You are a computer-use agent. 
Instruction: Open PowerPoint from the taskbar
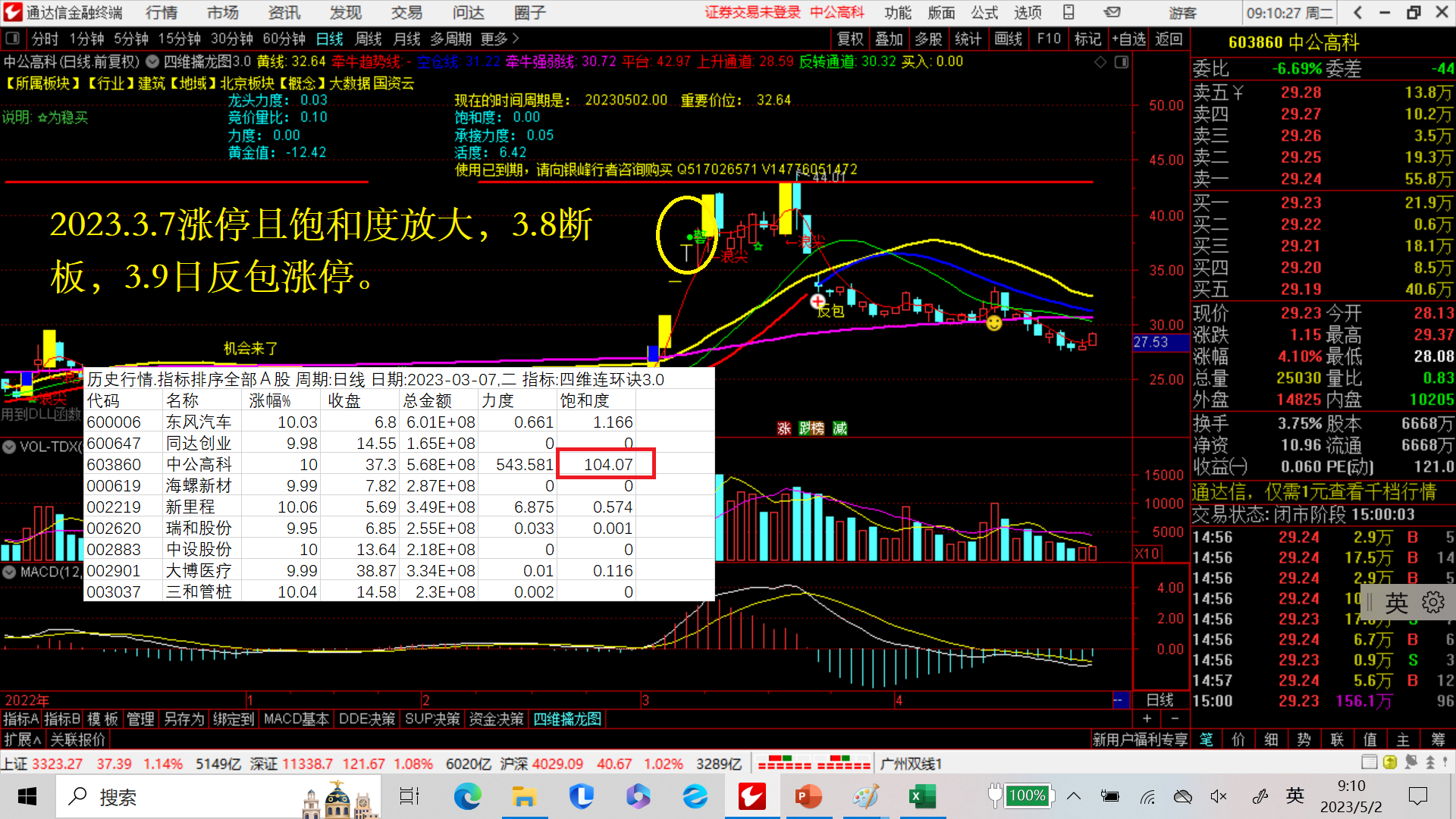click(x=808, y=796)
